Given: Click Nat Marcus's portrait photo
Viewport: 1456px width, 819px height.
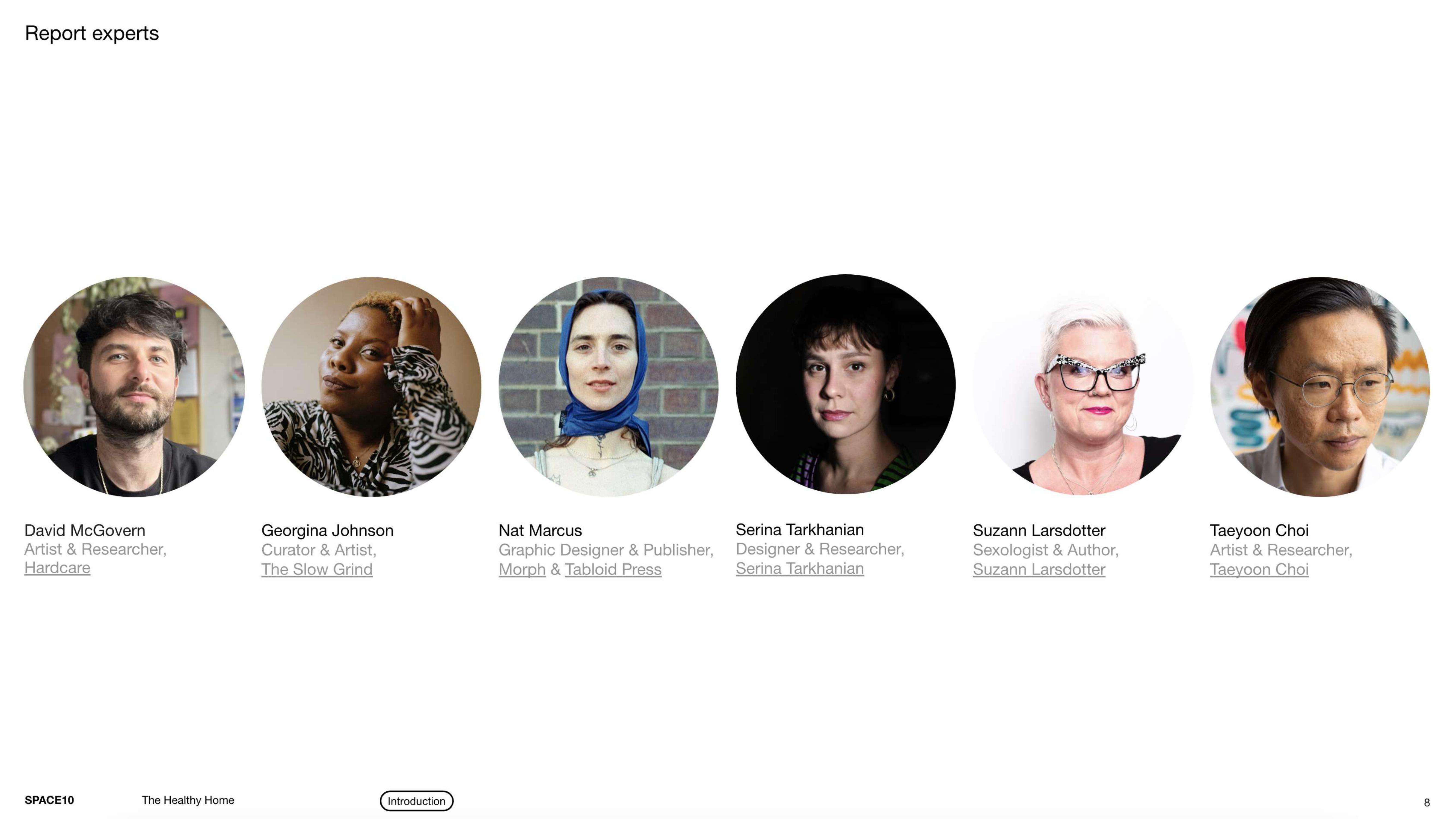Looking at the screenshot, I should point(608,387).
